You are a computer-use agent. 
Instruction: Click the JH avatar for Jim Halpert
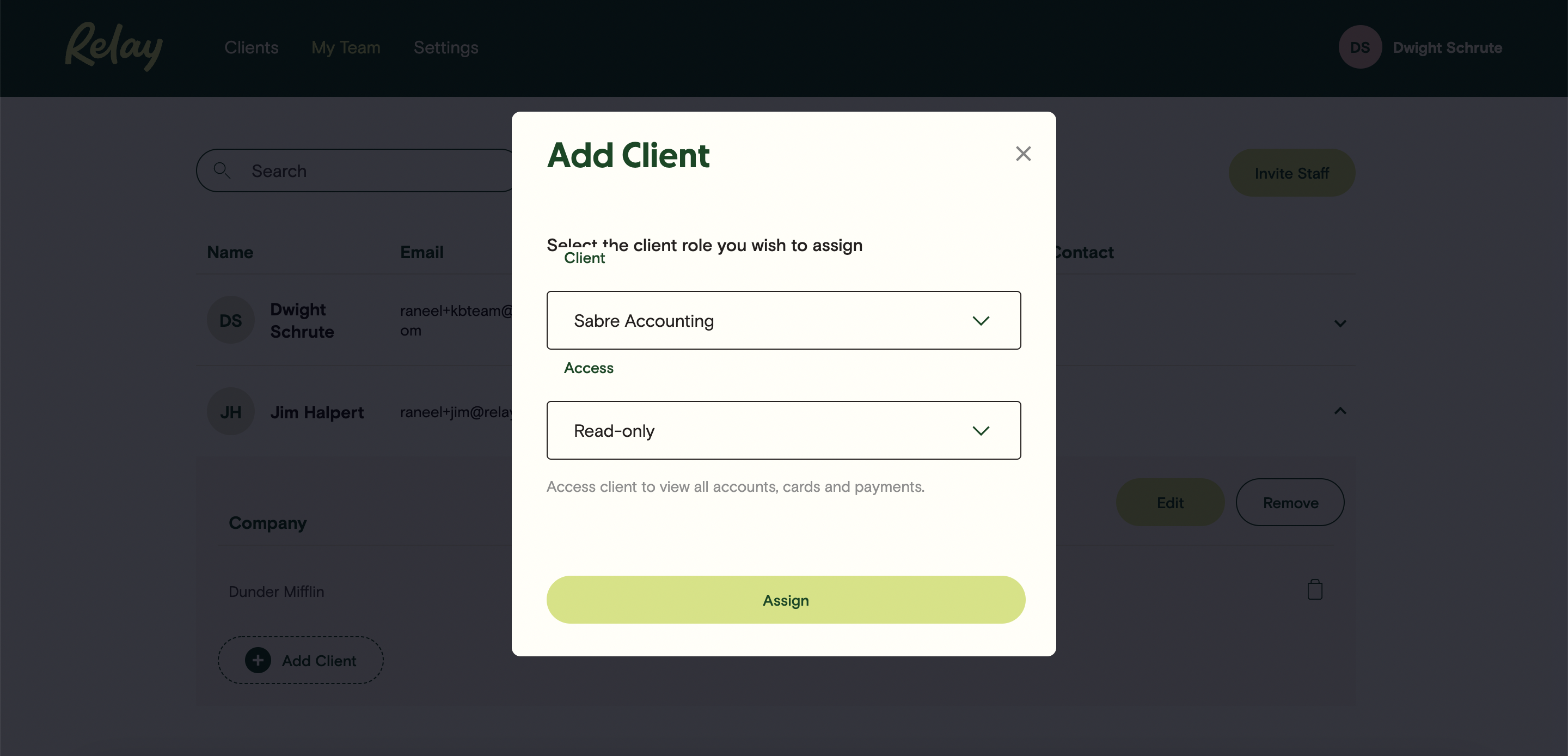tap(230, 412)
